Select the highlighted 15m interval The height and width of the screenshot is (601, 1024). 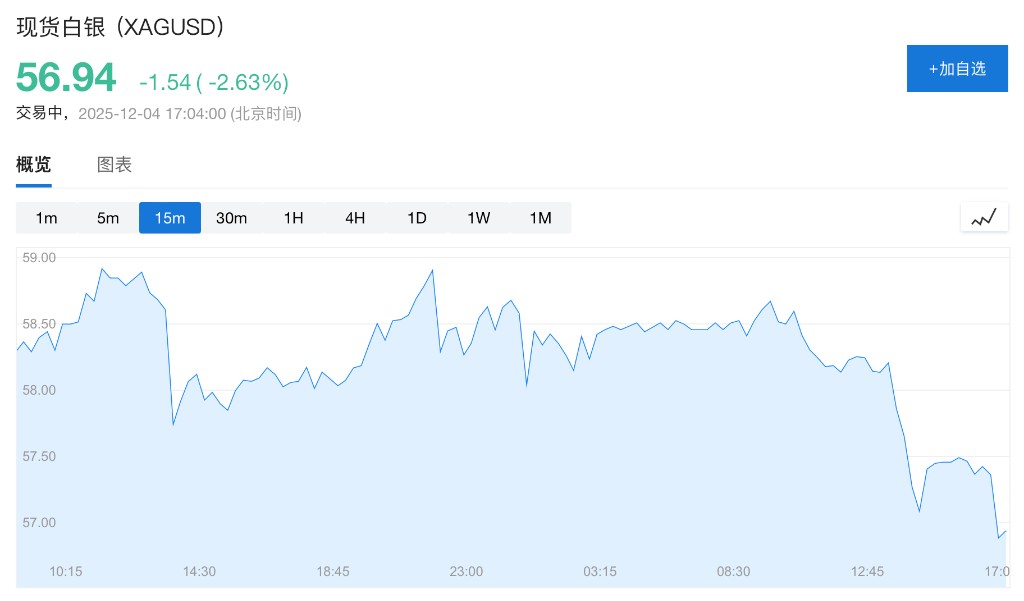170,218
